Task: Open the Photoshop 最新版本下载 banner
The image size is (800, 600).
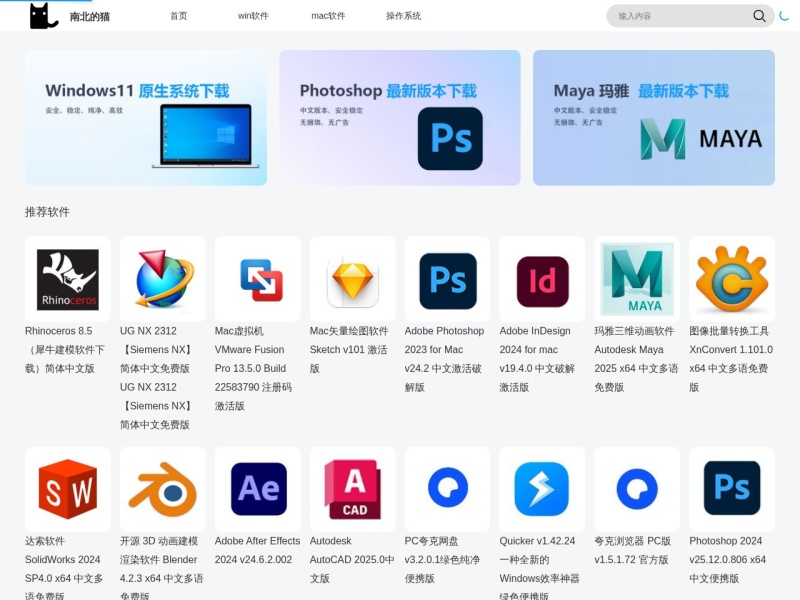Action: [x=400, y=118]
